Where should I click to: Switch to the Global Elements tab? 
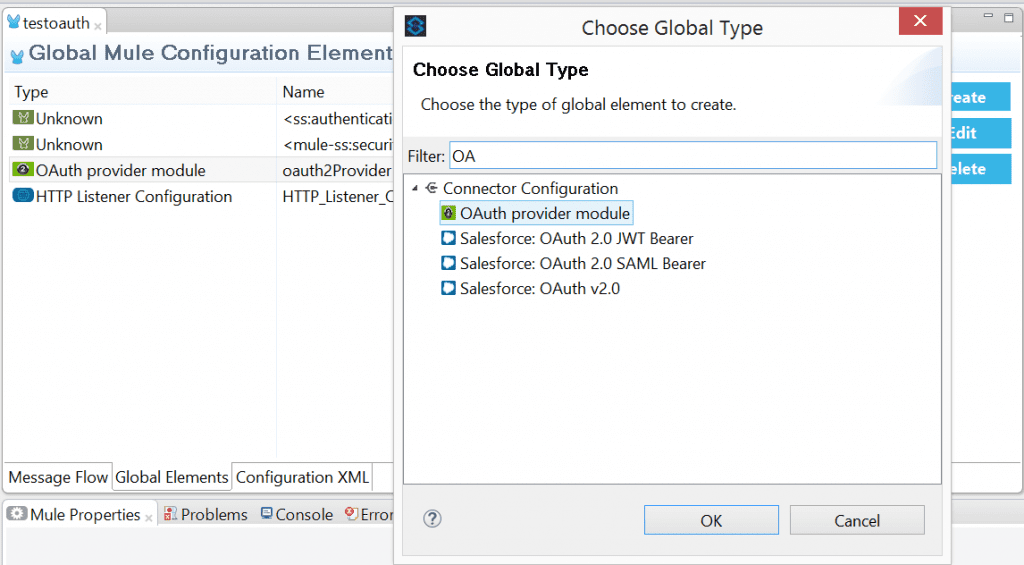tap(172, 477)
